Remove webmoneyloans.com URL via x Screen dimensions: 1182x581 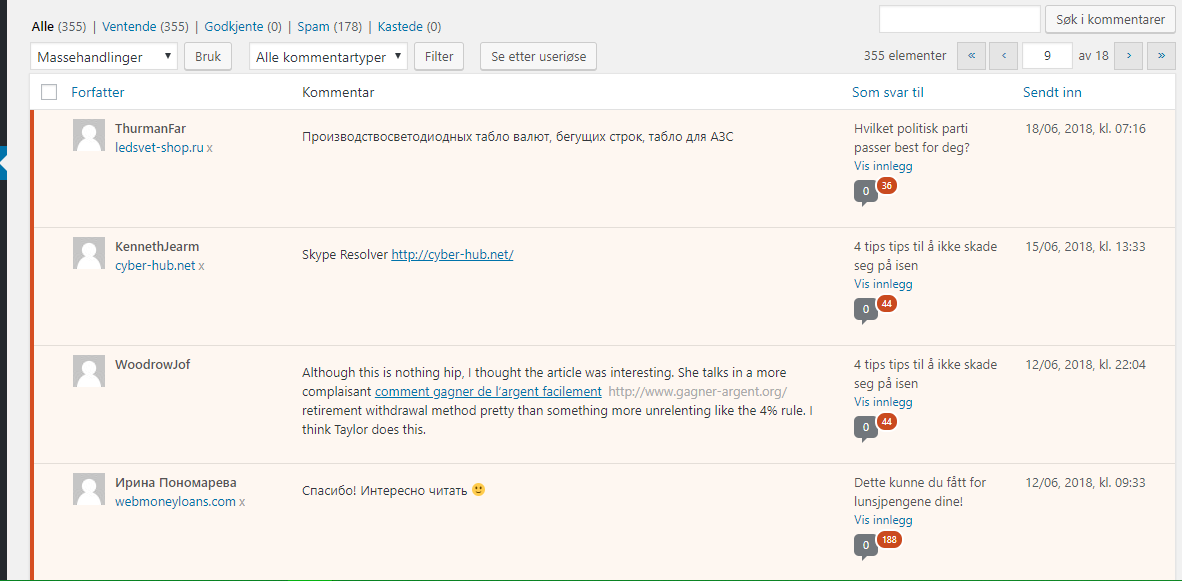point(242,502)
